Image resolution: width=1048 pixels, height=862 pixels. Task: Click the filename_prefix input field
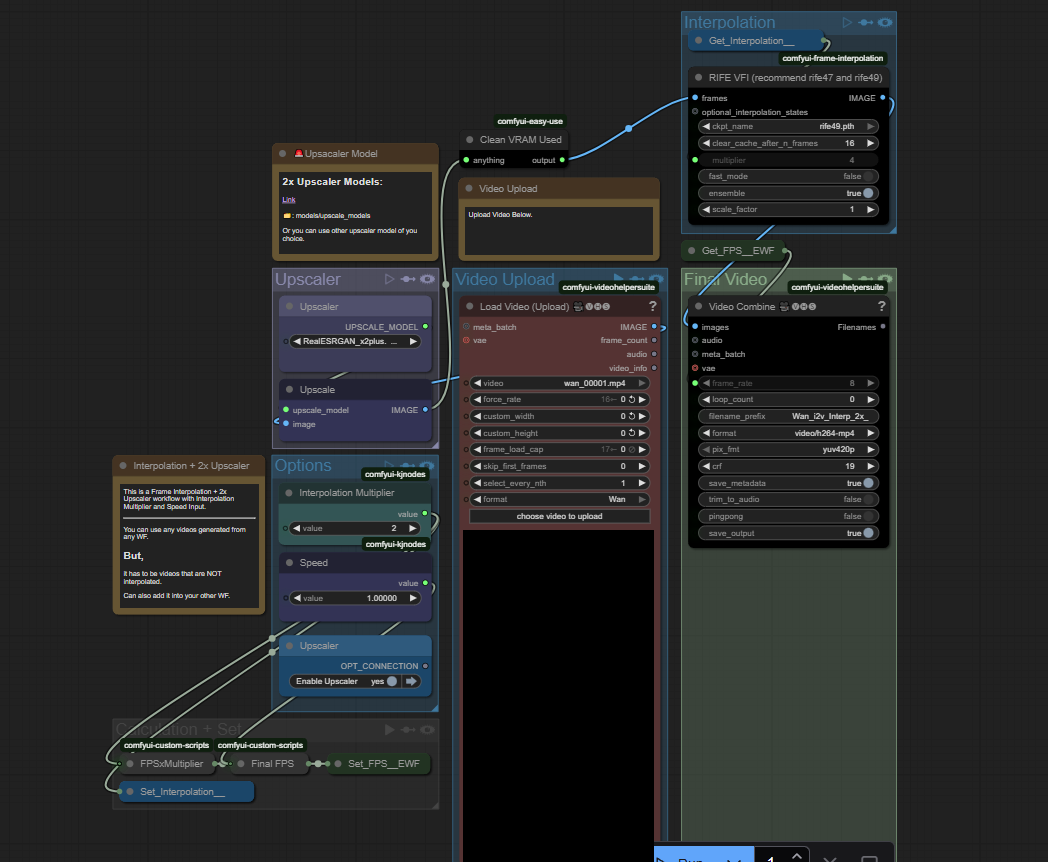tap(788, 416)
